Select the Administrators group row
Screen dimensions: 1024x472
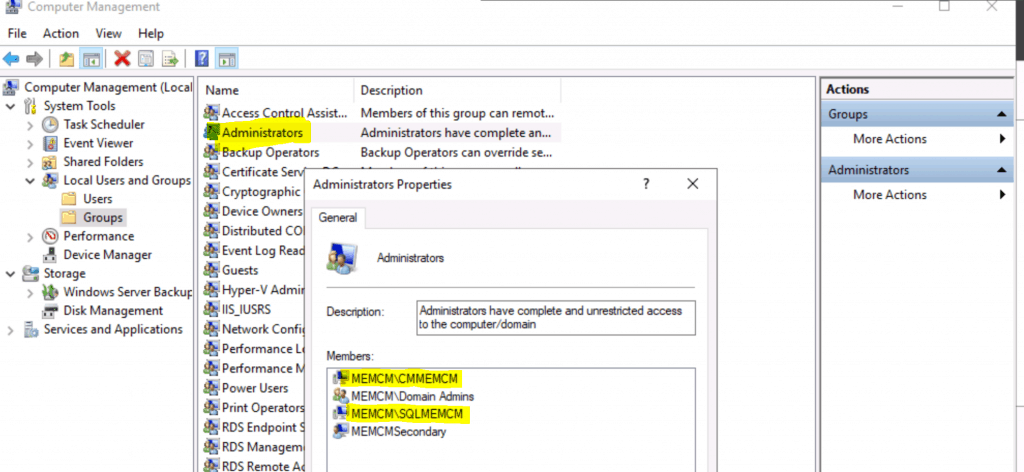click(381, 133)
